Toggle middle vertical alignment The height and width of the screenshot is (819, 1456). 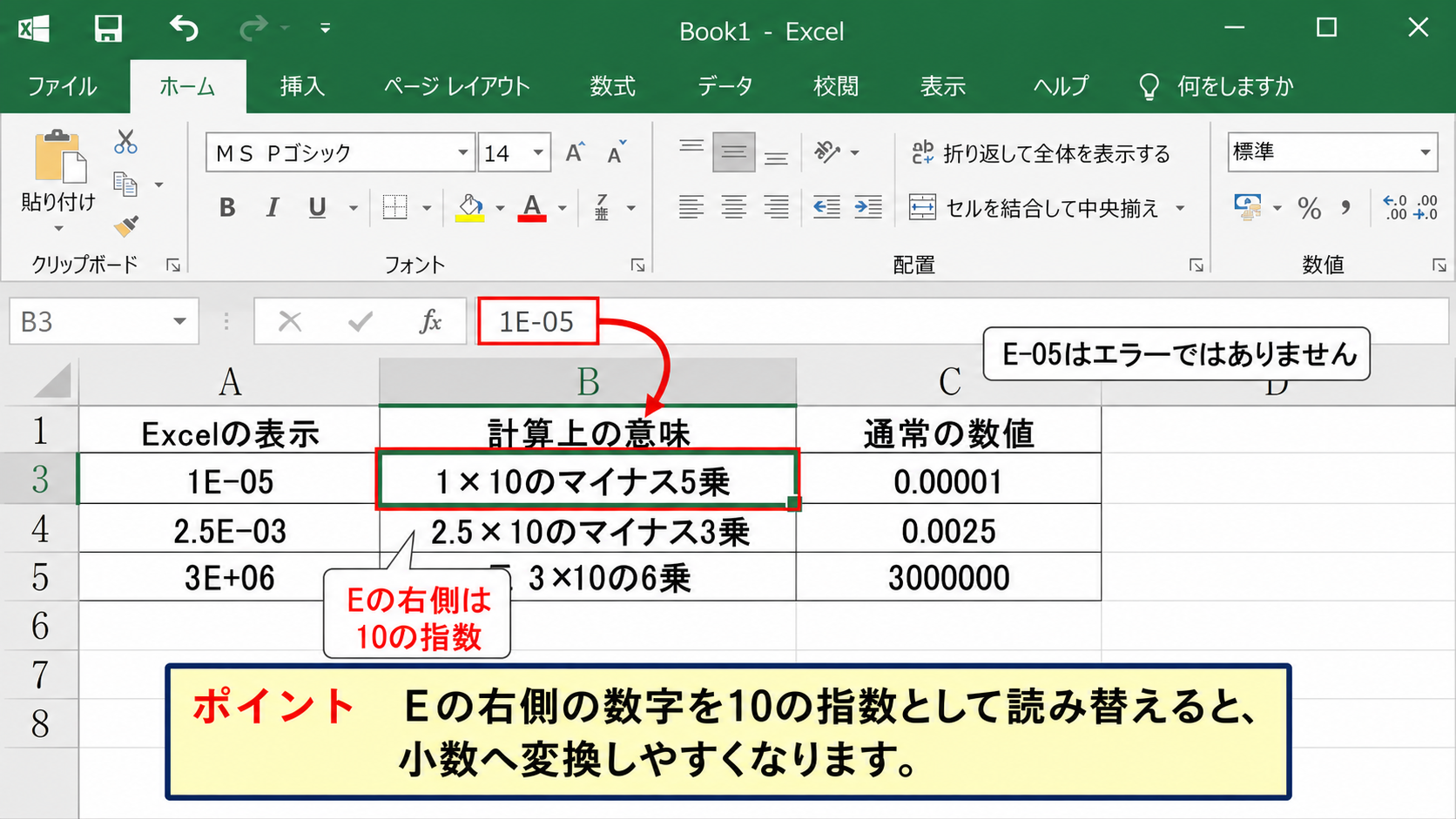point(733,153)
